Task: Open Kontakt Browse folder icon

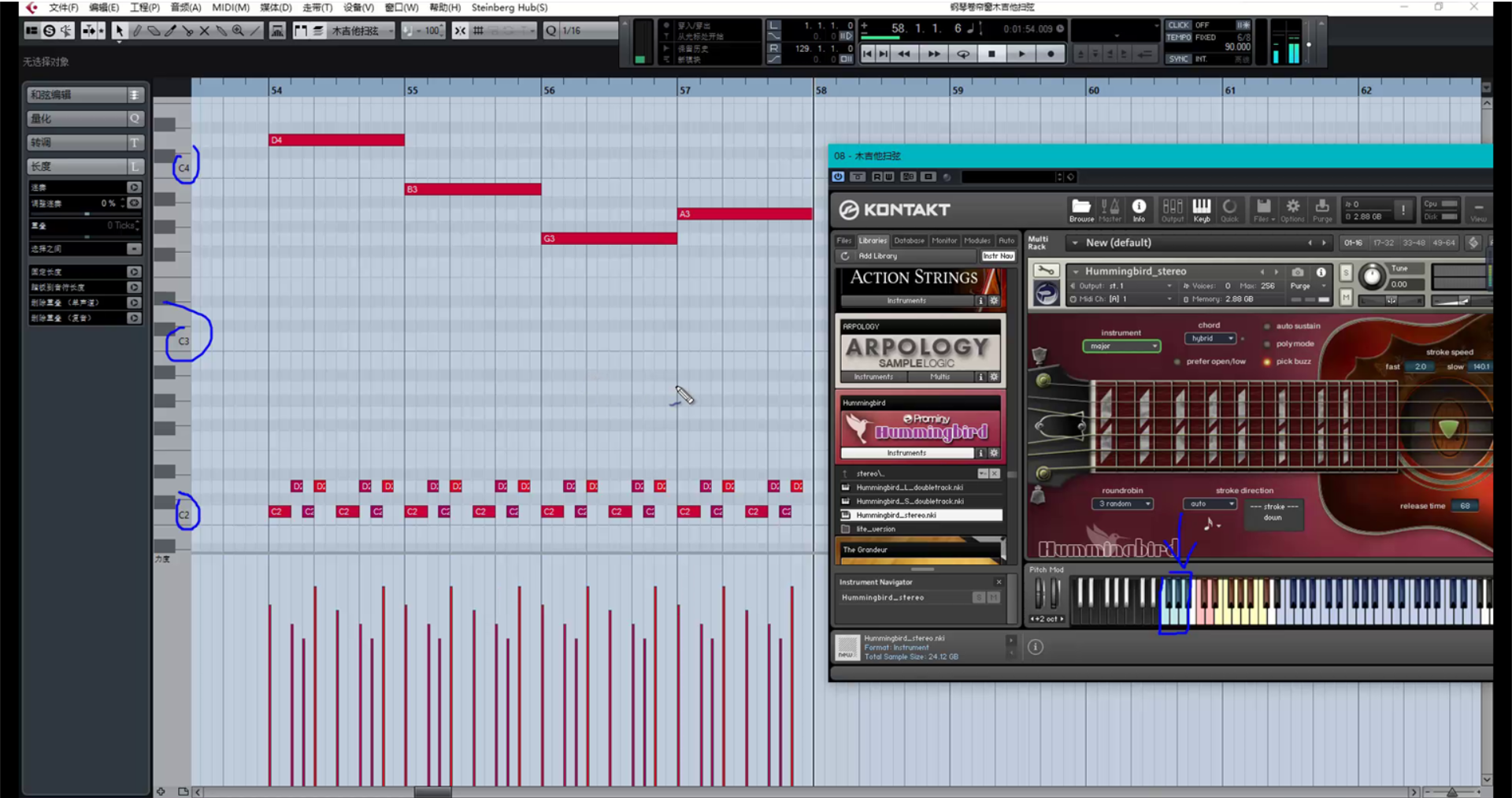Action: (1081, 210)
